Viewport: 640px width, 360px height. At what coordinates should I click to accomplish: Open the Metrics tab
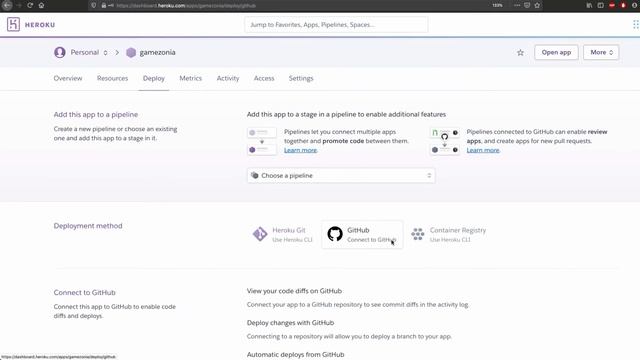[x=191, y=78]
